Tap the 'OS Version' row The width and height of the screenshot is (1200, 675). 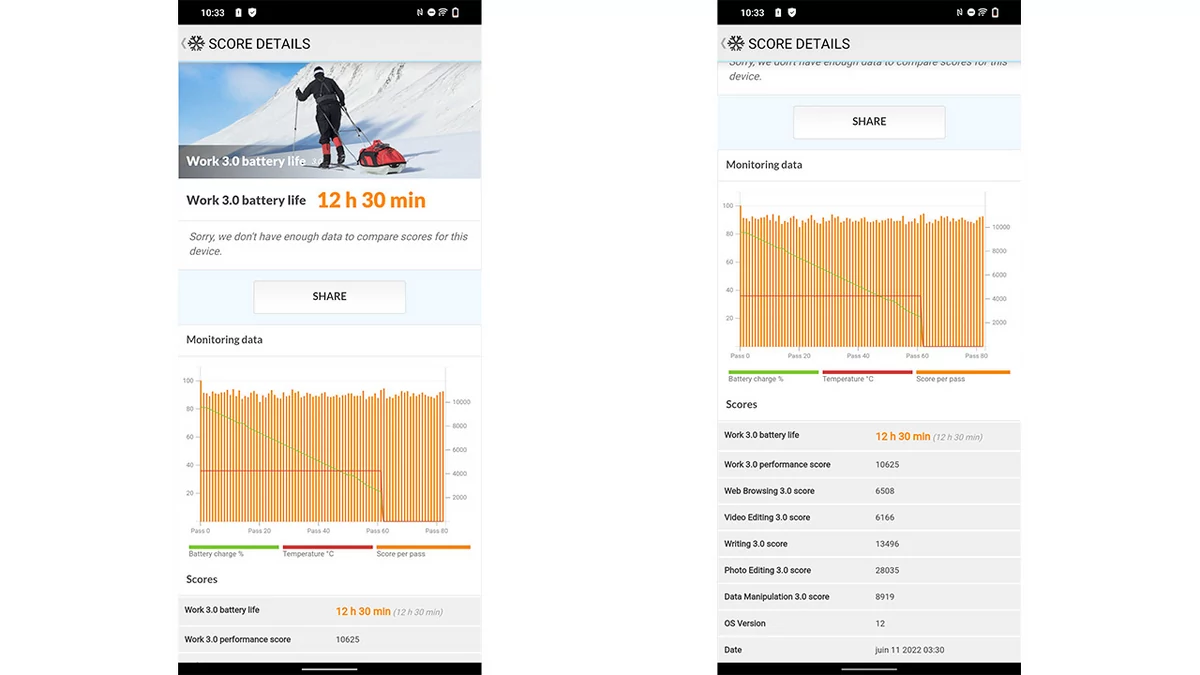point(869,624)
